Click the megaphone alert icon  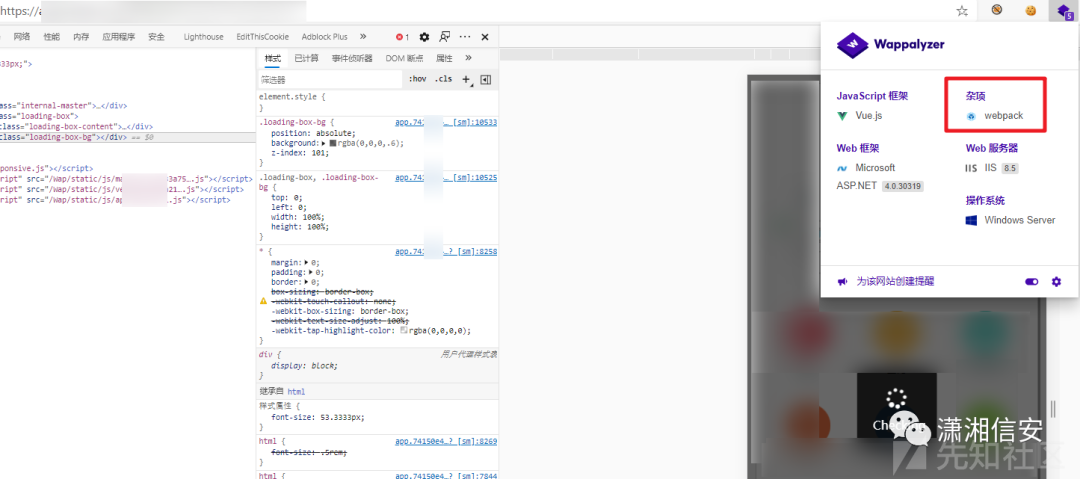pyautogui.click(x=842, y=282)
